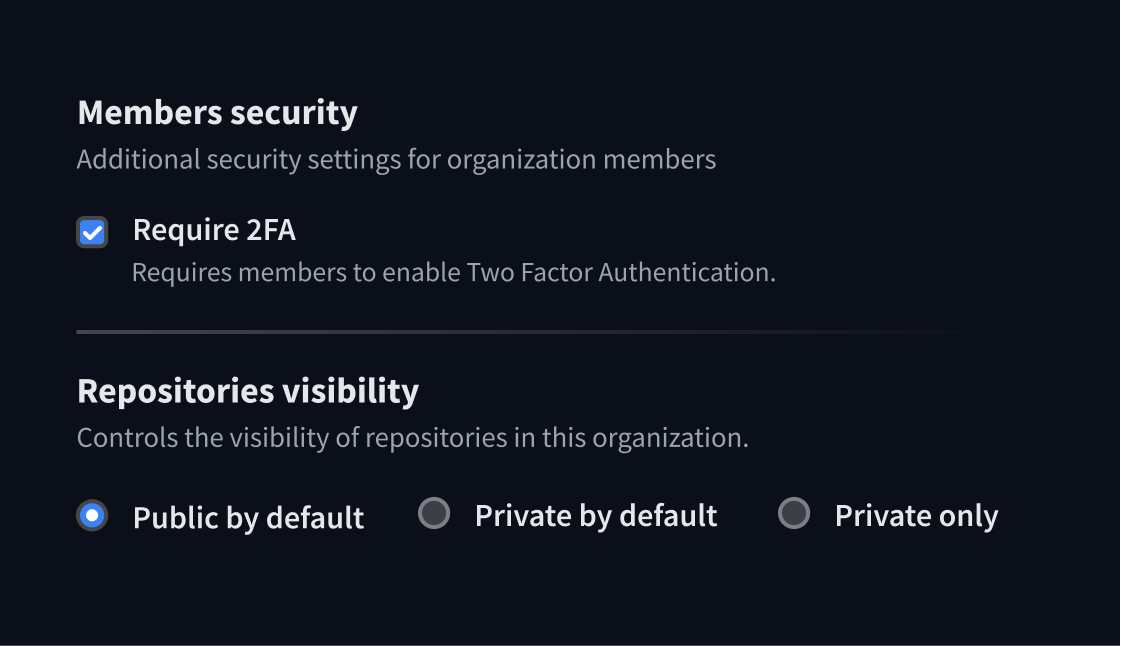Click the Public by default label
Screen dimensions: 1121x646
coord(248,517)
